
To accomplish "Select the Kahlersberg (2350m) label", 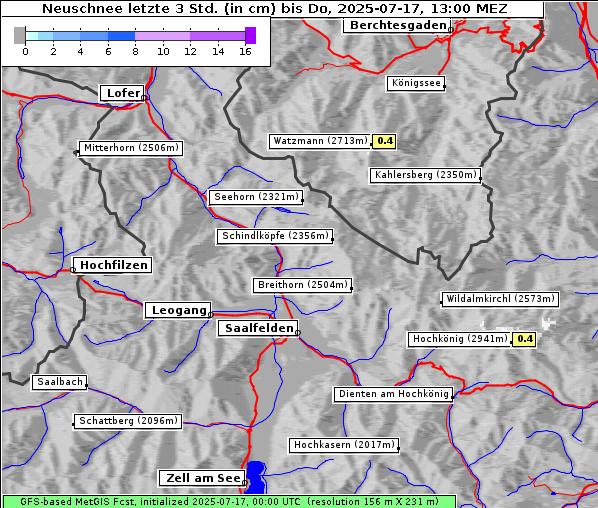I will [x=425, y=175].
